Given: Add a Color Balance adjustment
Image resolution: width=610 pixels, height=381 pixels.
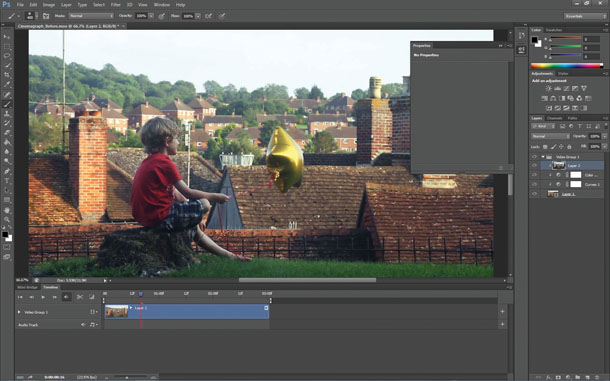Looking at the screenshot, I should click(x=553, y=98).
